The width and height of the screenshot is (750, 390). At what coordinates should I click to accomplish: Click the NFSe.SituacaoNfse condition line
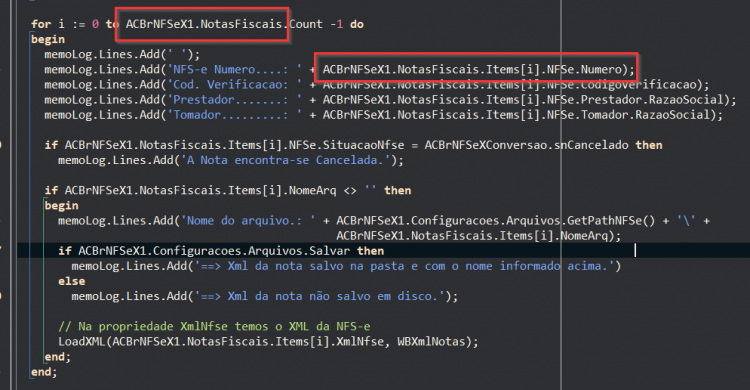[353, 145]
